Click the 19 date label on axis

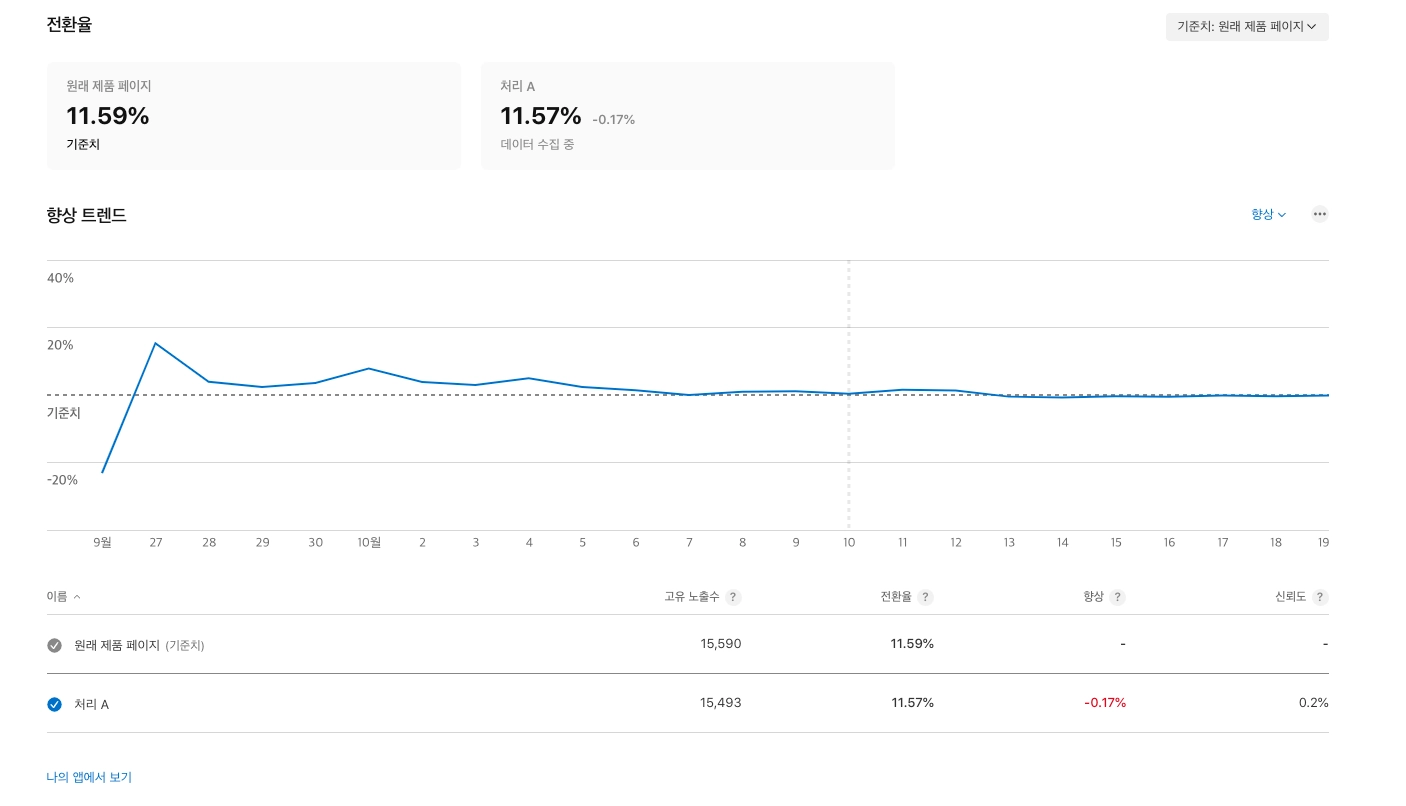coord(1323,542)
